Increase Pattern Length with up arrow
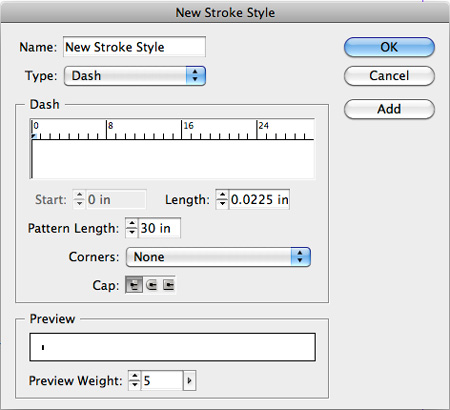Viewport: 450px width, 410px height. [x=132, y=224]
